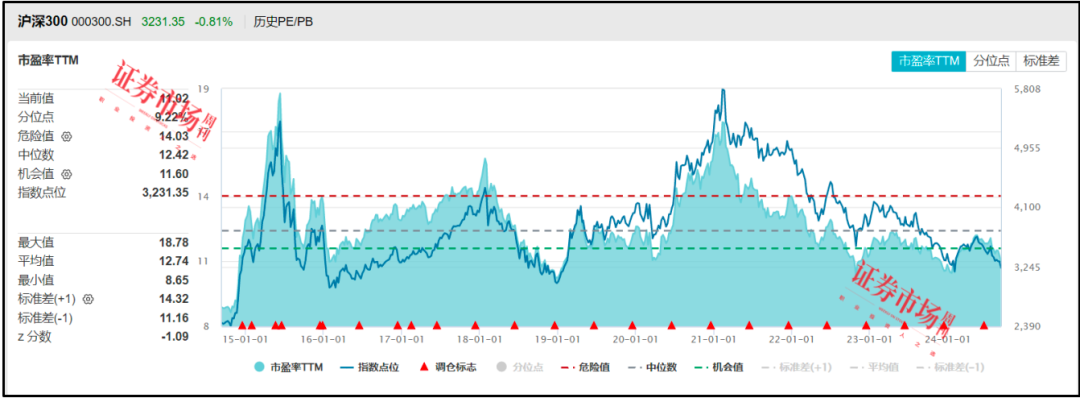Image resolution: width=1080 pixels, height=398 pixels.
Task: Toggle 指数点位 line in chart legend
Action: point(370,367)
